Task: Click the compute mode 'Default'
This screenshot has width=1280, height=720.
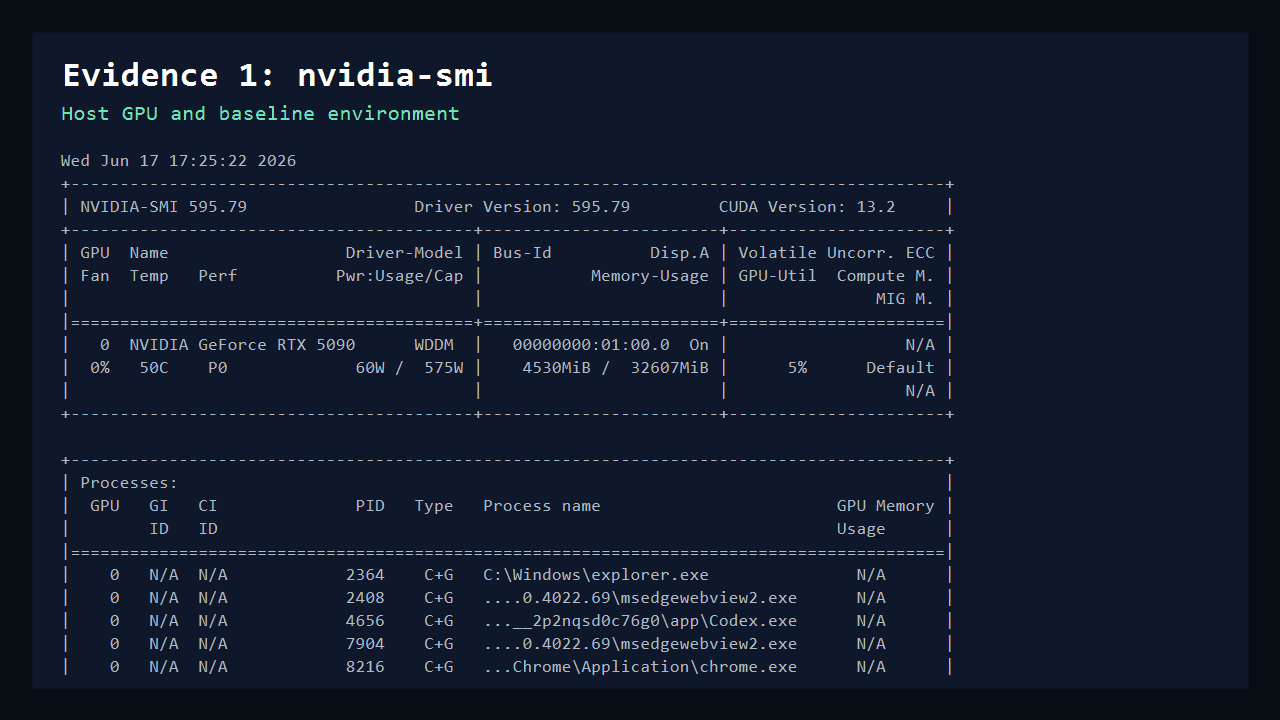Action: [x=900, y=368]
